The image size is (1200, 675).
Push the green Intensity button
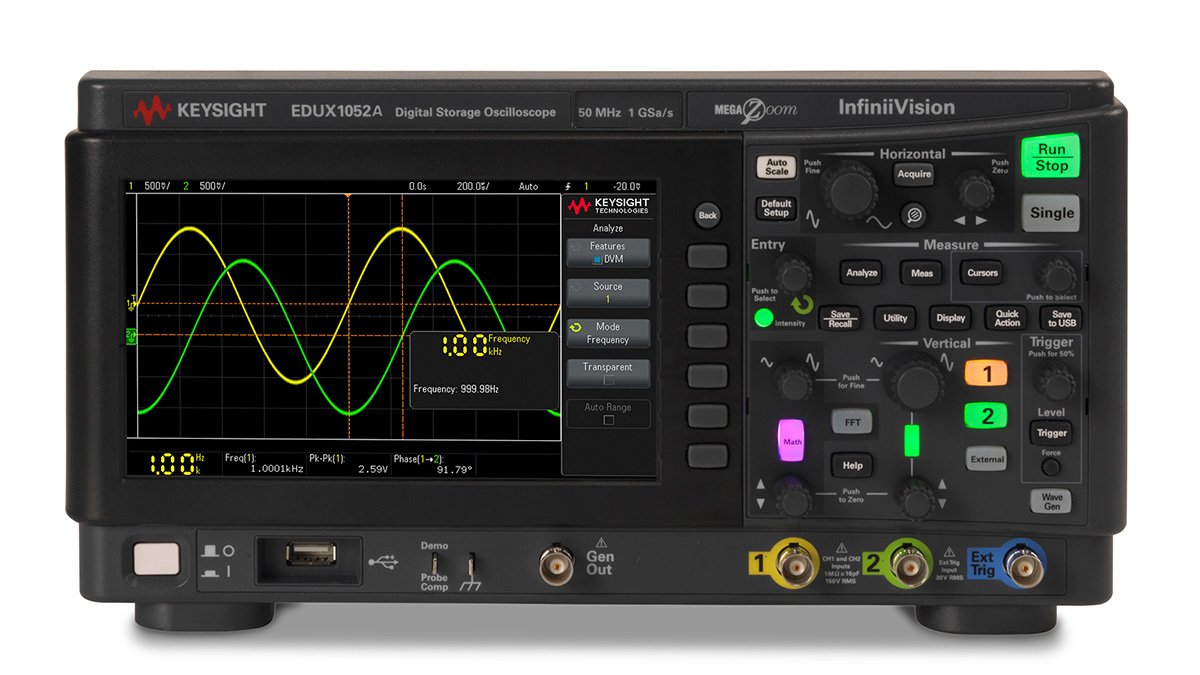coord(765,320)
